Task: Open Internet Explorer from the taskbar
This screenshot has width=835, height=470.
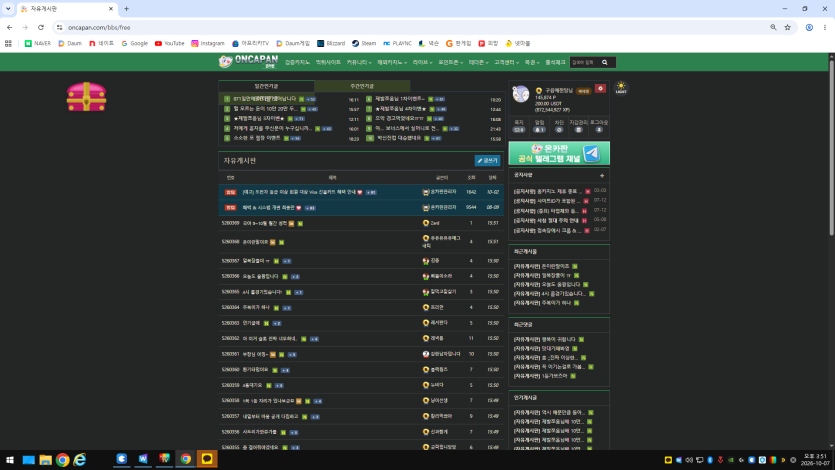Action: pos(80,459)
